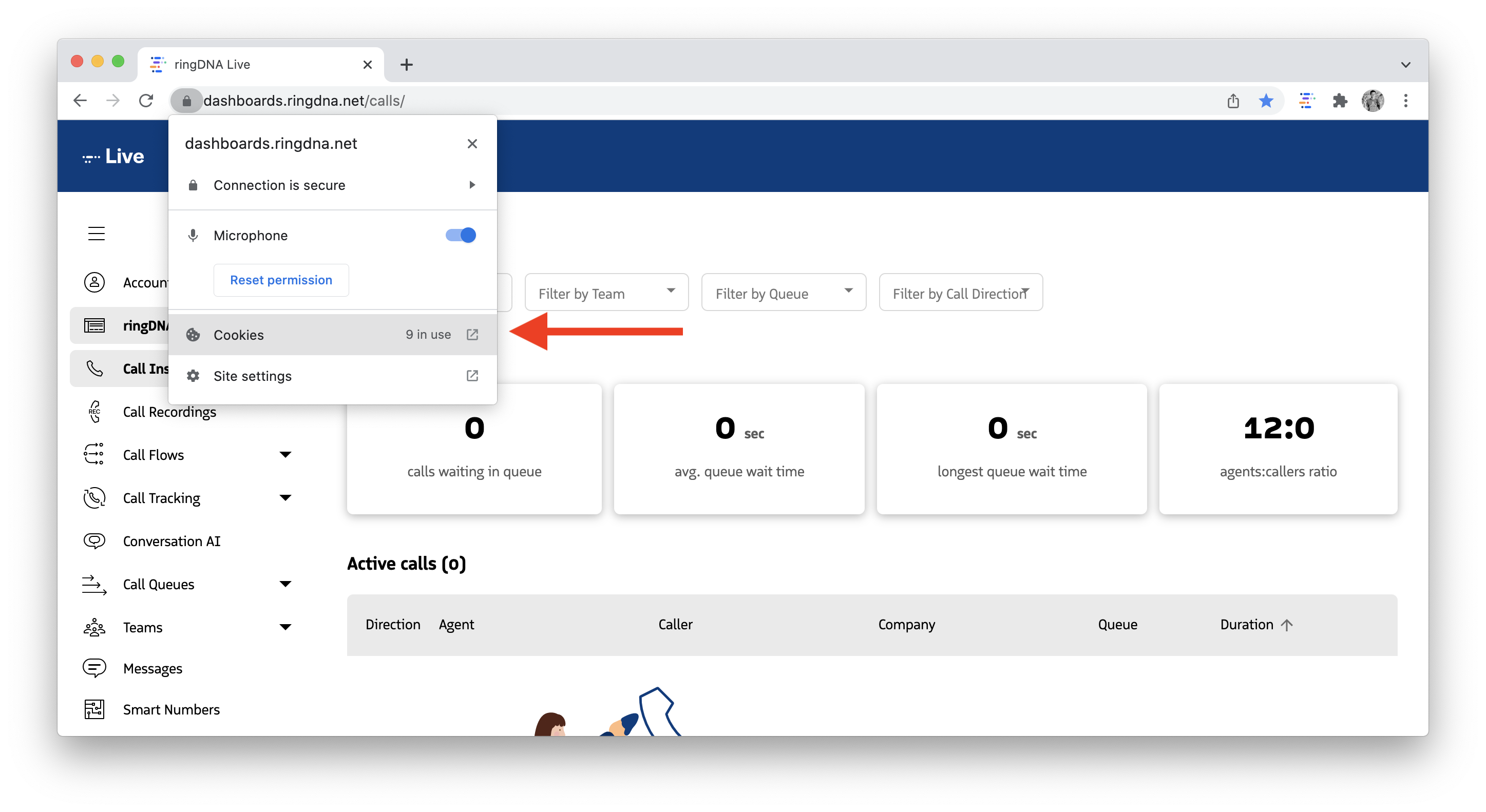
Task: Click the Call Insights phone icon
Action: point(94,369)
